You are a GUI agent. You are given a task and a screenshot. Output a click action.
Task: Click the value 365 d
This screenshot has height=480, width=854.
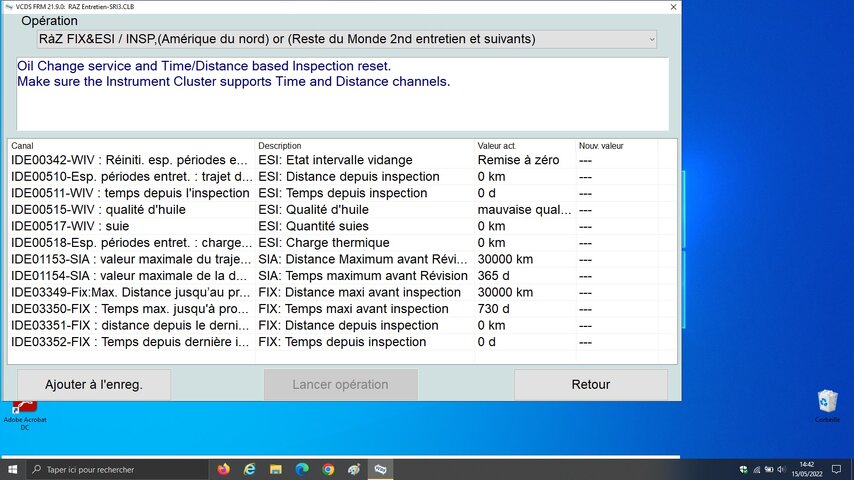pos(493,276)
